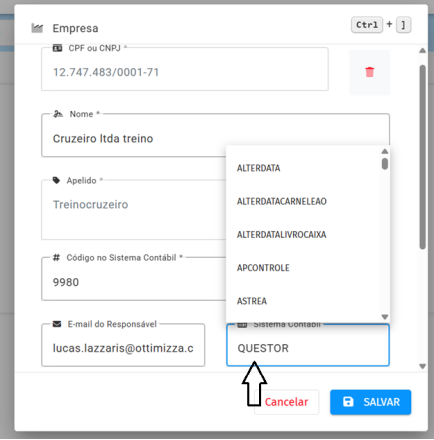Click the hash icon beside Código no Sistema Contábil
The height and width of the screenshot is (440, 434).
[x=56, y=258]
